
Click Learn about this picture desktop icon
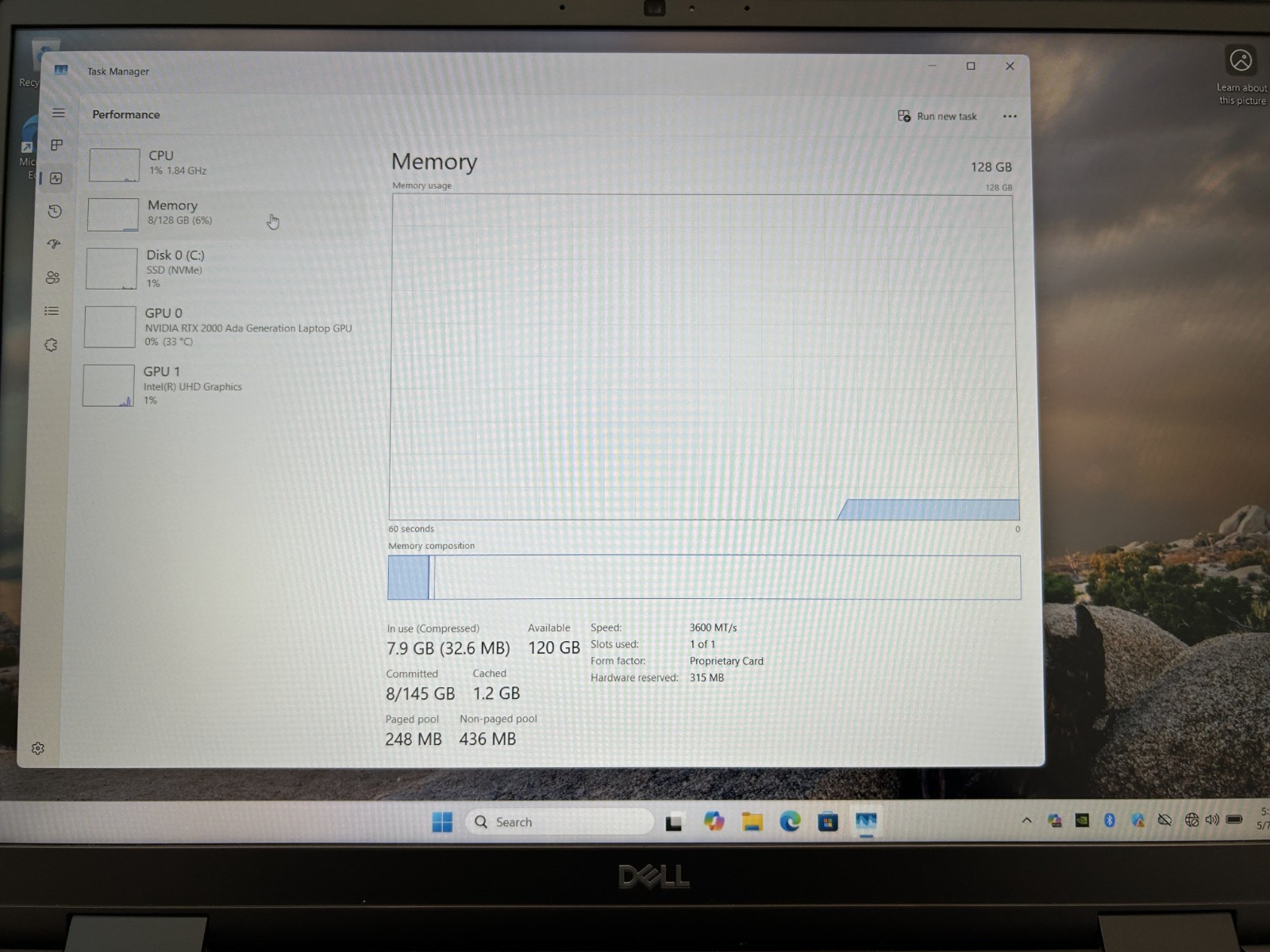tap(1241, 75)
